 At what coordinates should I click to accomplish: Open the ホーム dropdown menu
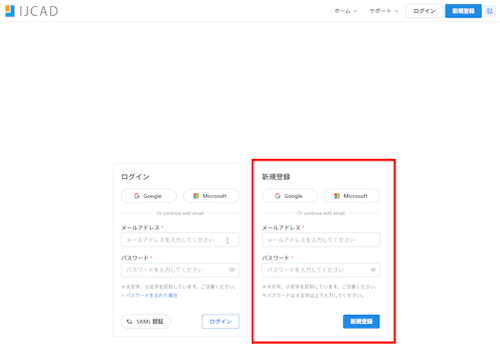[x=346, y=11]
